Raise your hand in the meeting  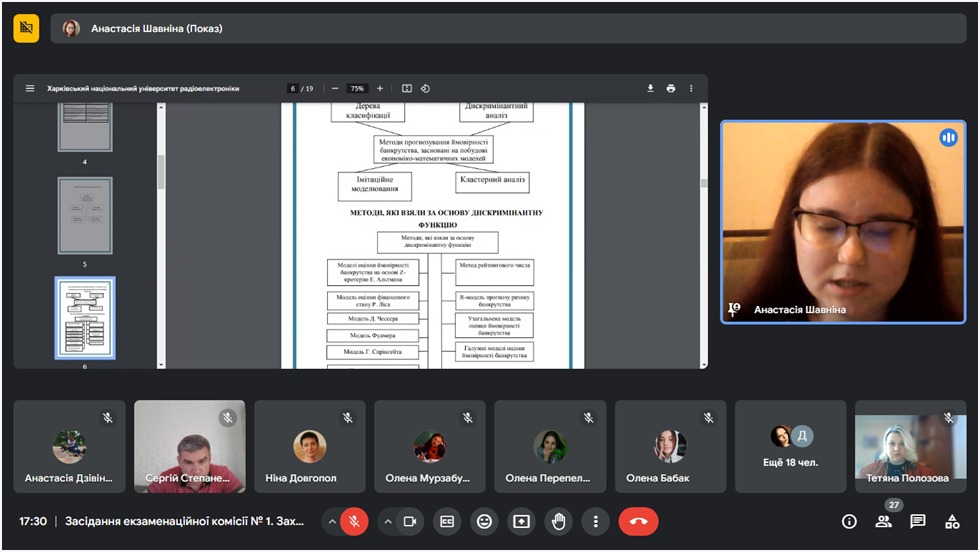558,521
